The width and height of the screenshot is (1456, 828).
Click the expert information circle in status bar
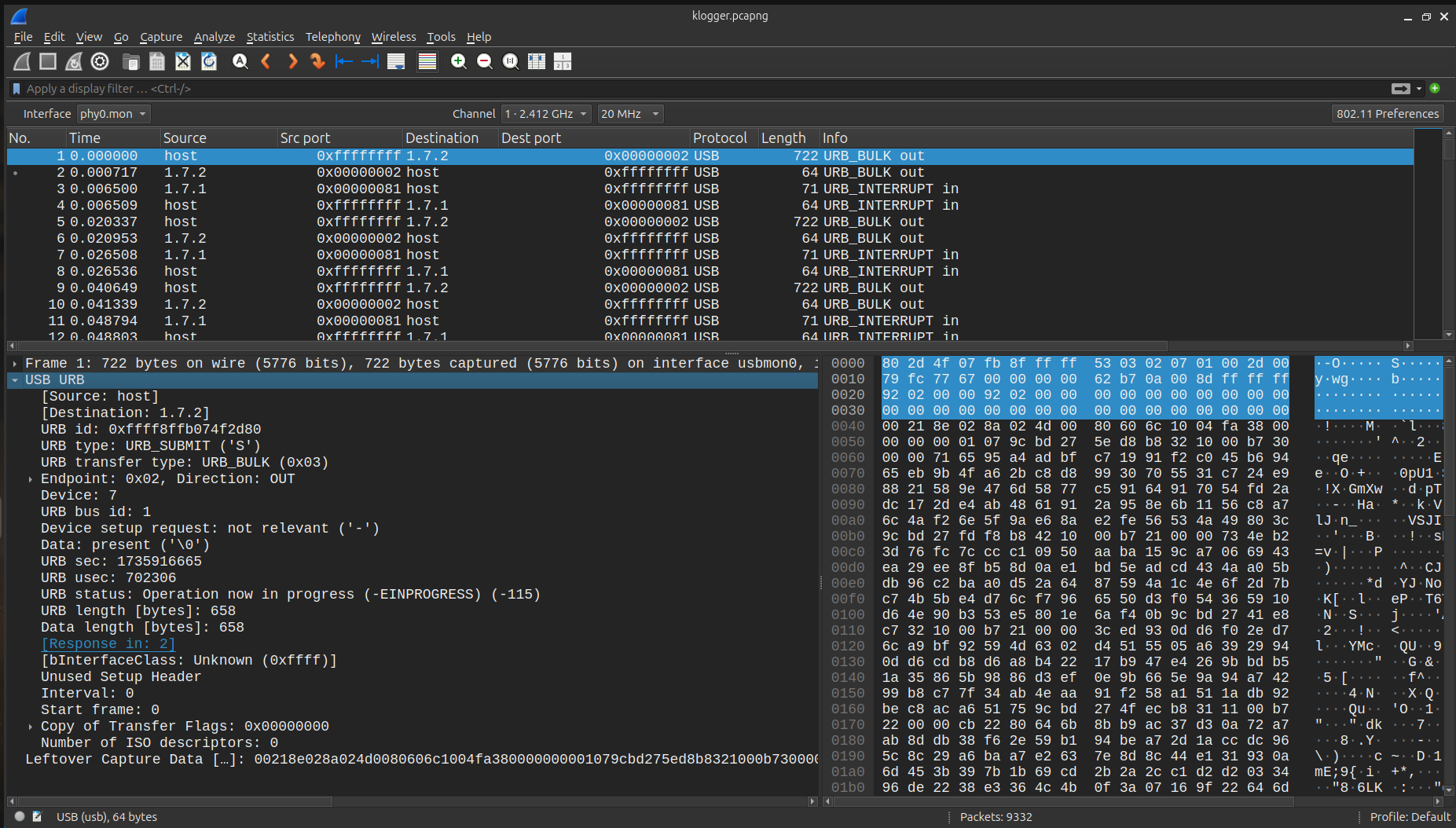click(20, 817)
